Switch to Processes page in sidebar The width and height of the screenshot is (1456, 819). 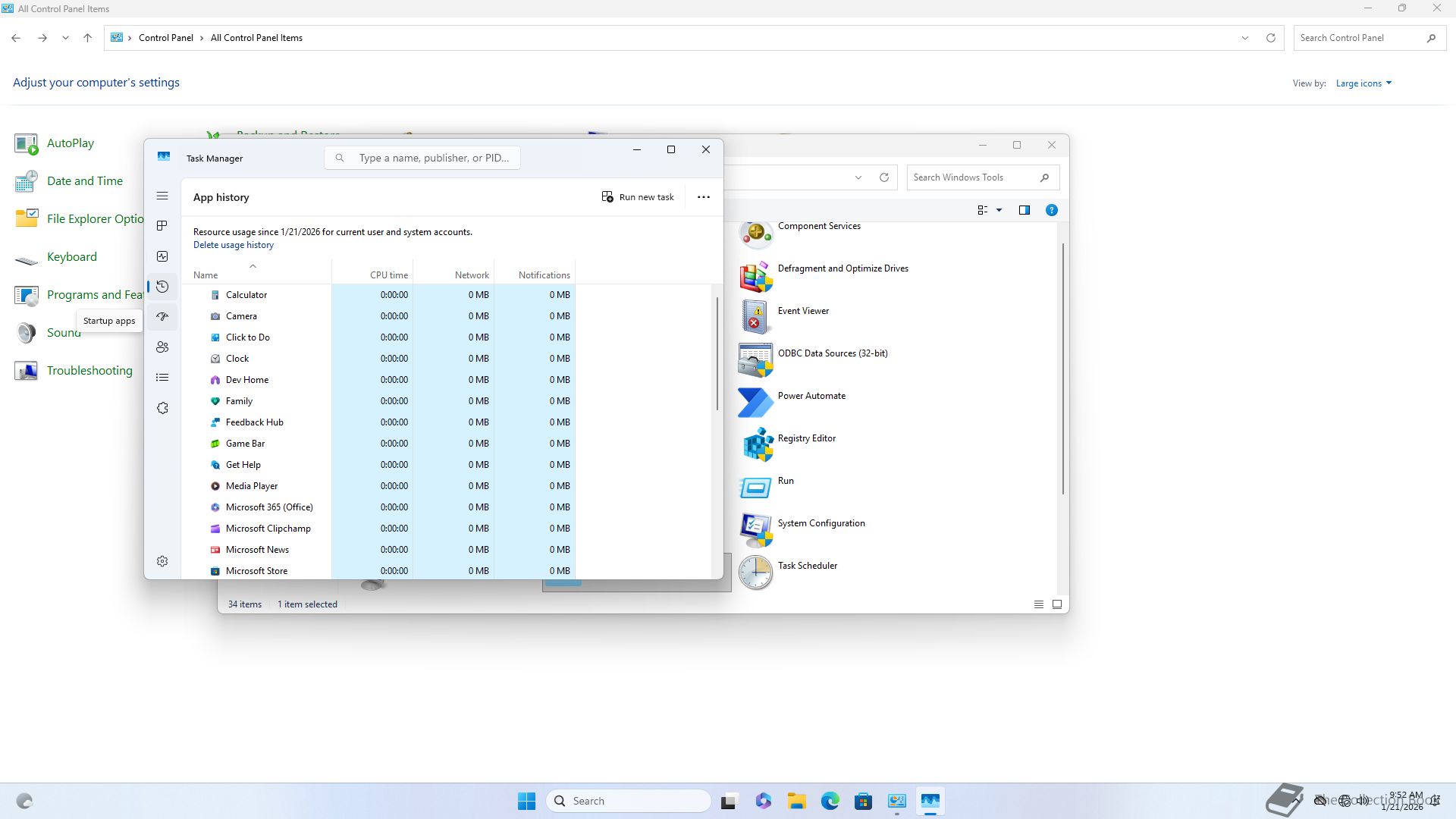pos(162,226)
